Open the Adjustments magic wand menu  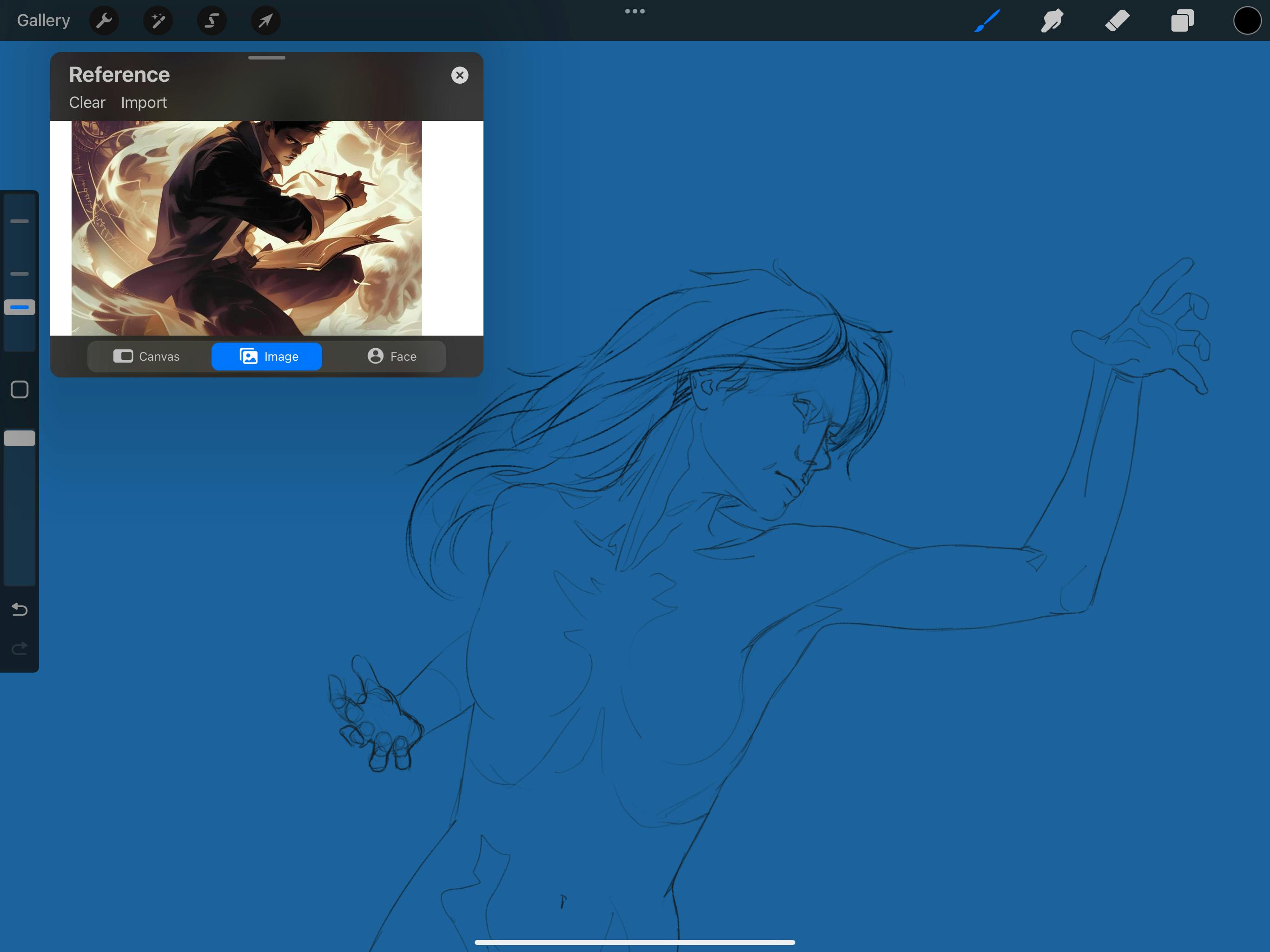click(x=158, y=20)
